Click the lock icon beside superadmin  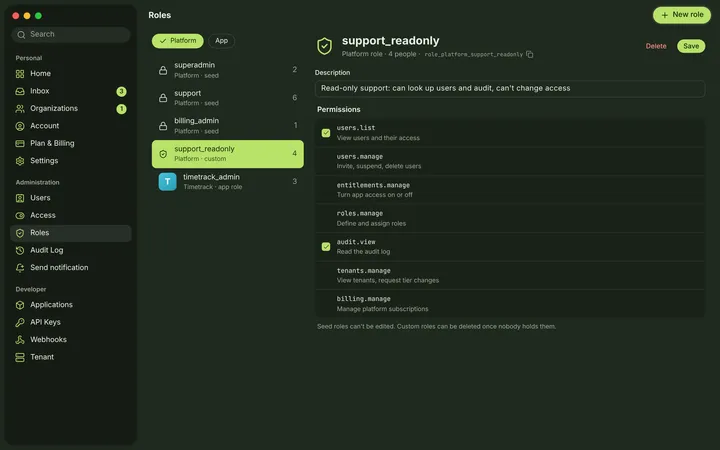point(163,70)
